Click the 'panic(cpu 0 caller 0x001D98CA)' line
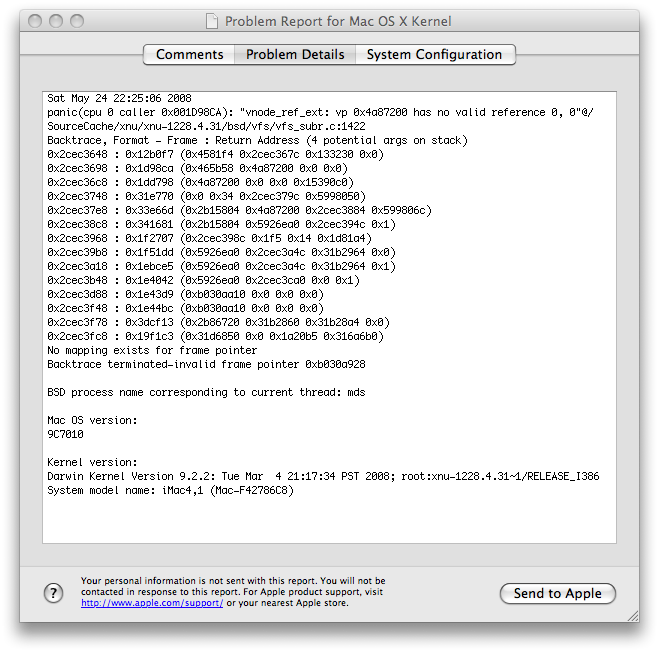 pyautogui.click(x=320, y=112)
